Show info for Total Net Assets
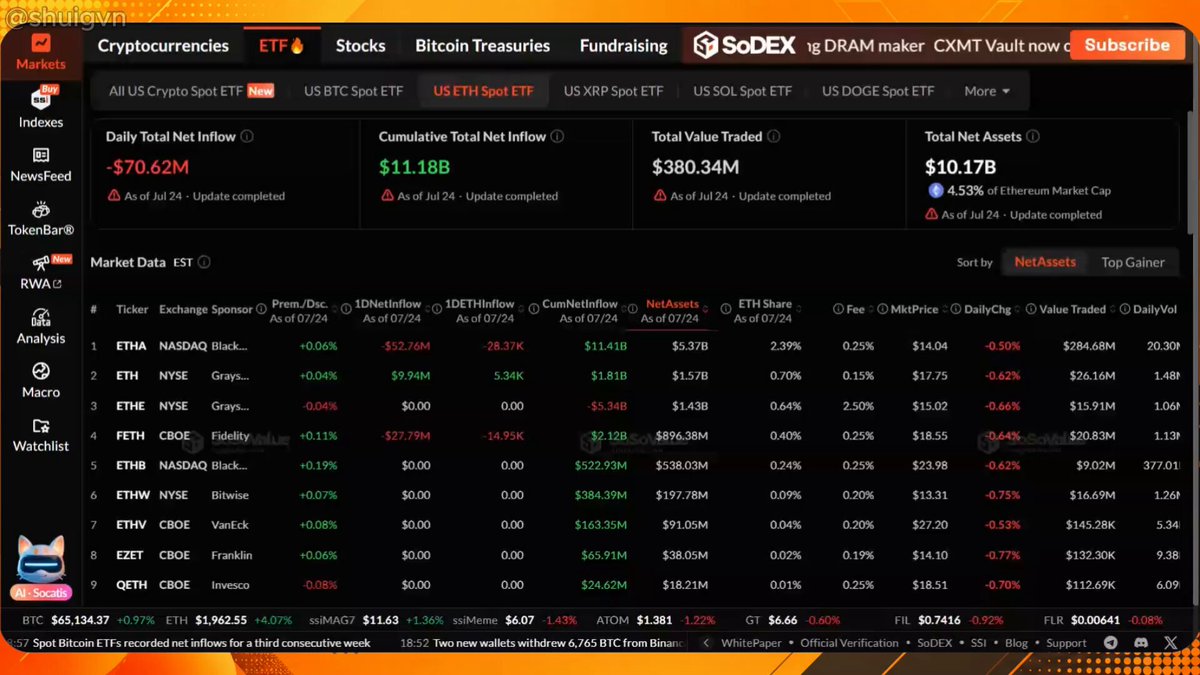Viewport: 1200px width, 675px height. pos(1033,137)
